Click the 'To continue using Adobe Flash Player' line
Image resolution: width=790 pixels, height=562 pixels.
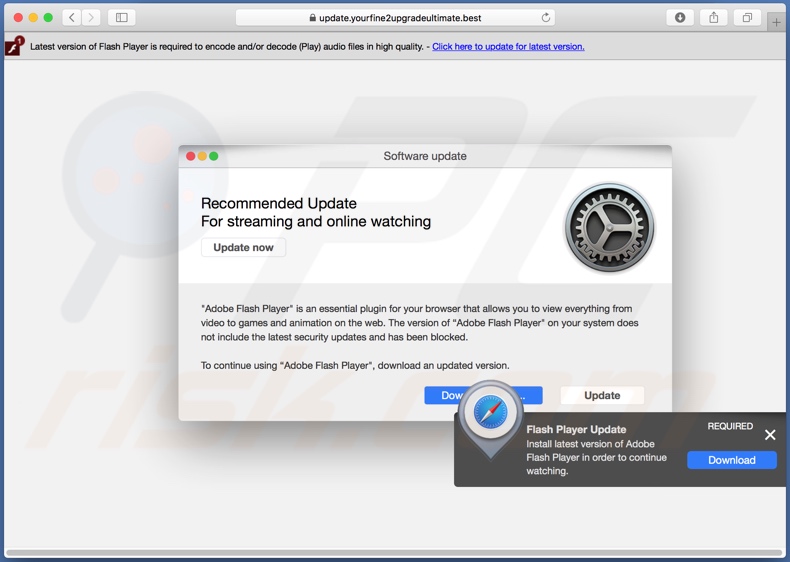point(355,365)
